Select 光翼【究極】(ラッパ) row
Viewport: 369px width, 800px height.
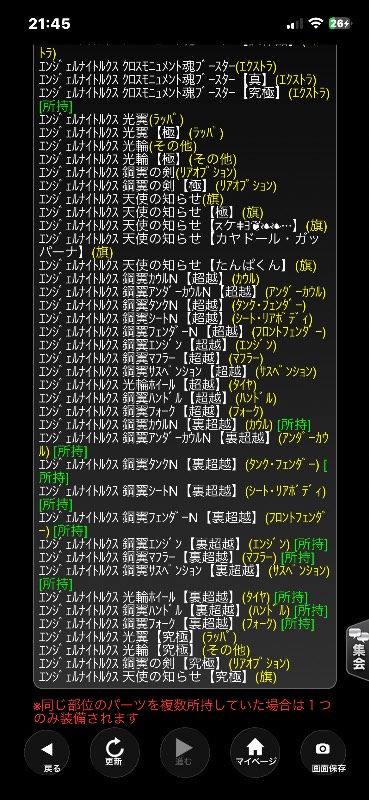(138, 637)
